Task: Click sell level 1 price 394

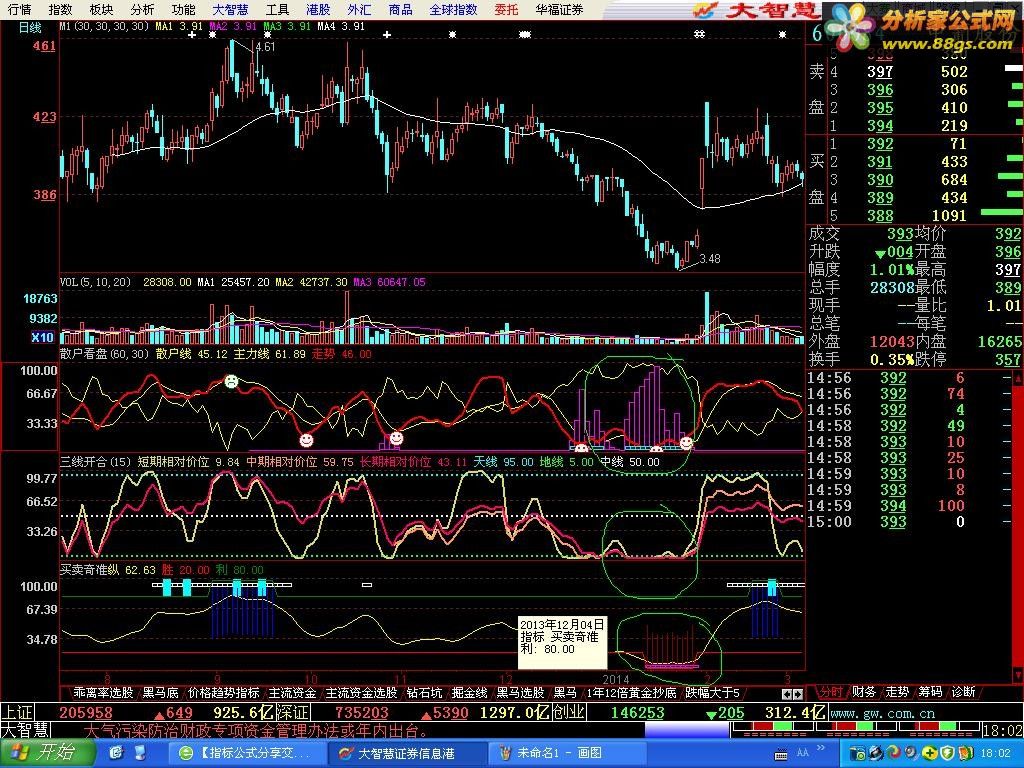Action: [880, 125]
